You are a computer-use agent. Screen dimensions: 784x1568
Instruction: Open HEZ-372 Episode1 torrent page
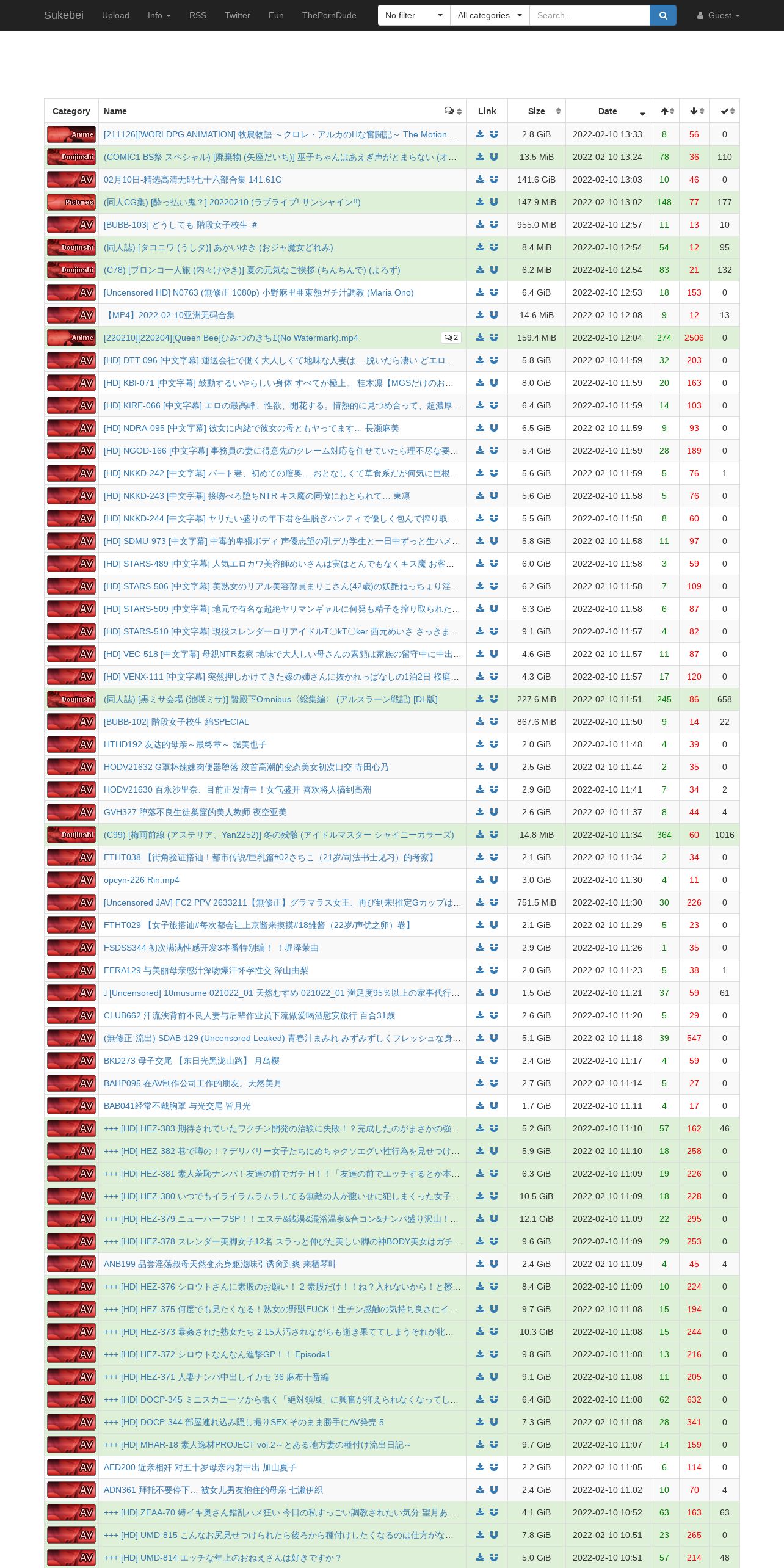tap(217, 1354)
